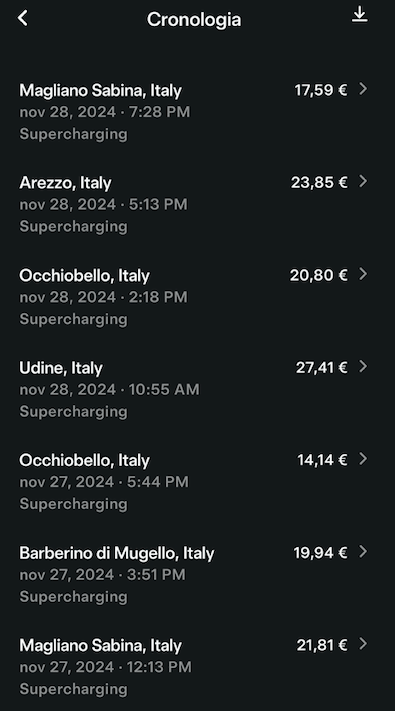Open the Udine, Italy charging entry
This screenshot has height=711, width=395.
197,389
